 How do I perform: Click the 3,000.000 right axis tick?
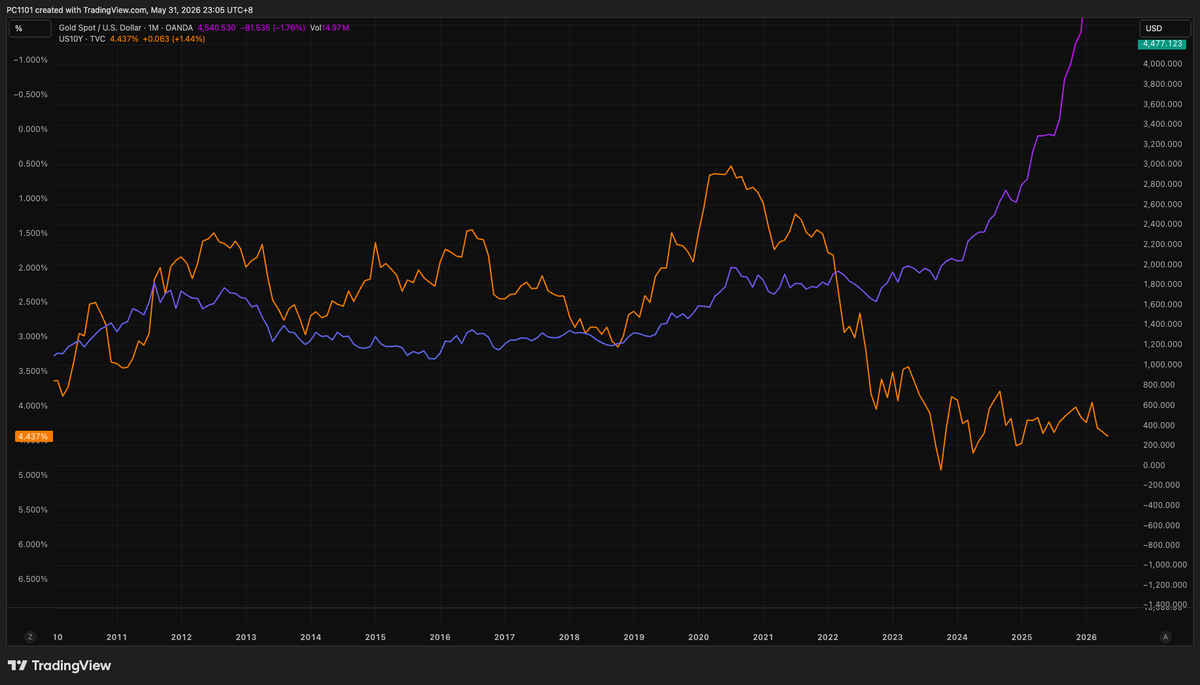(1164, 164)
